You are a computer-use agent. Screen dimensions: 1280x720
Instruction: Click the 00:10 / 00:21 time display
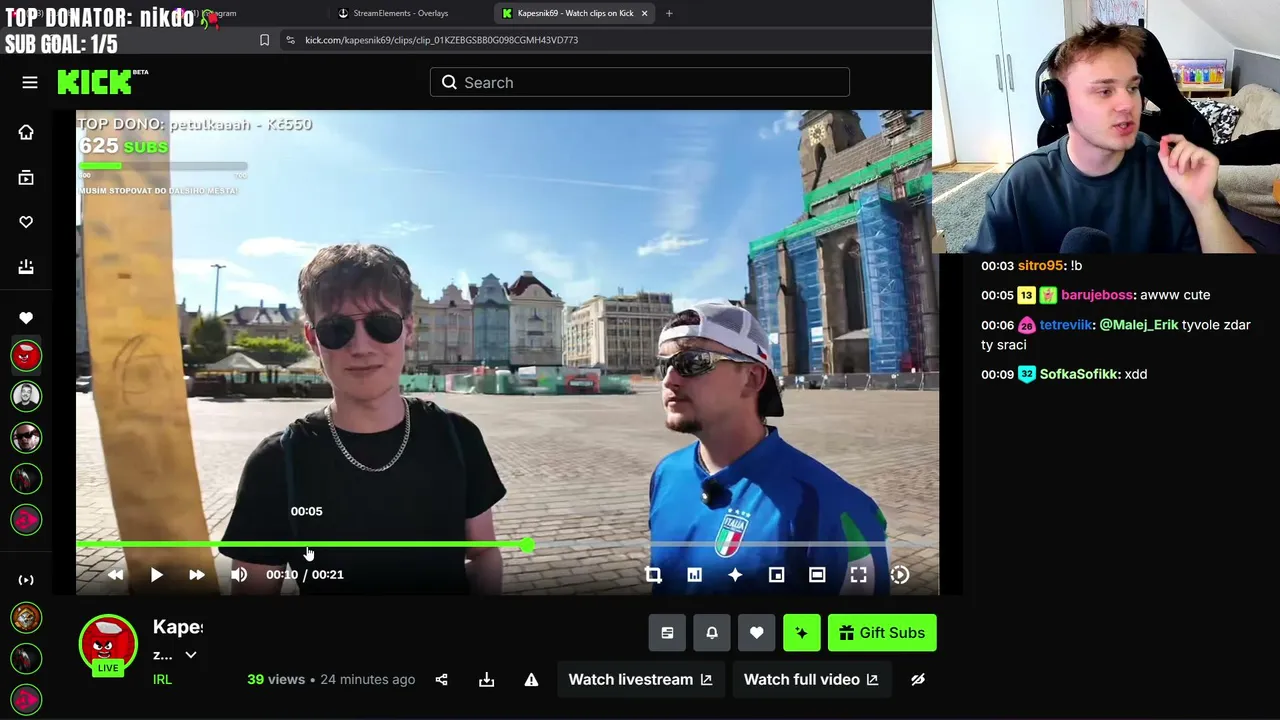[x=305, y=575]
